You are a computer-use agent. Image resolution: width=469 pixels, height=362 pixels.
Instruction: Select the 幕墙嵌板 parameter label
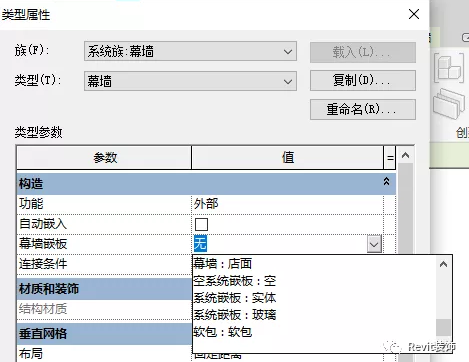[43, 244]
